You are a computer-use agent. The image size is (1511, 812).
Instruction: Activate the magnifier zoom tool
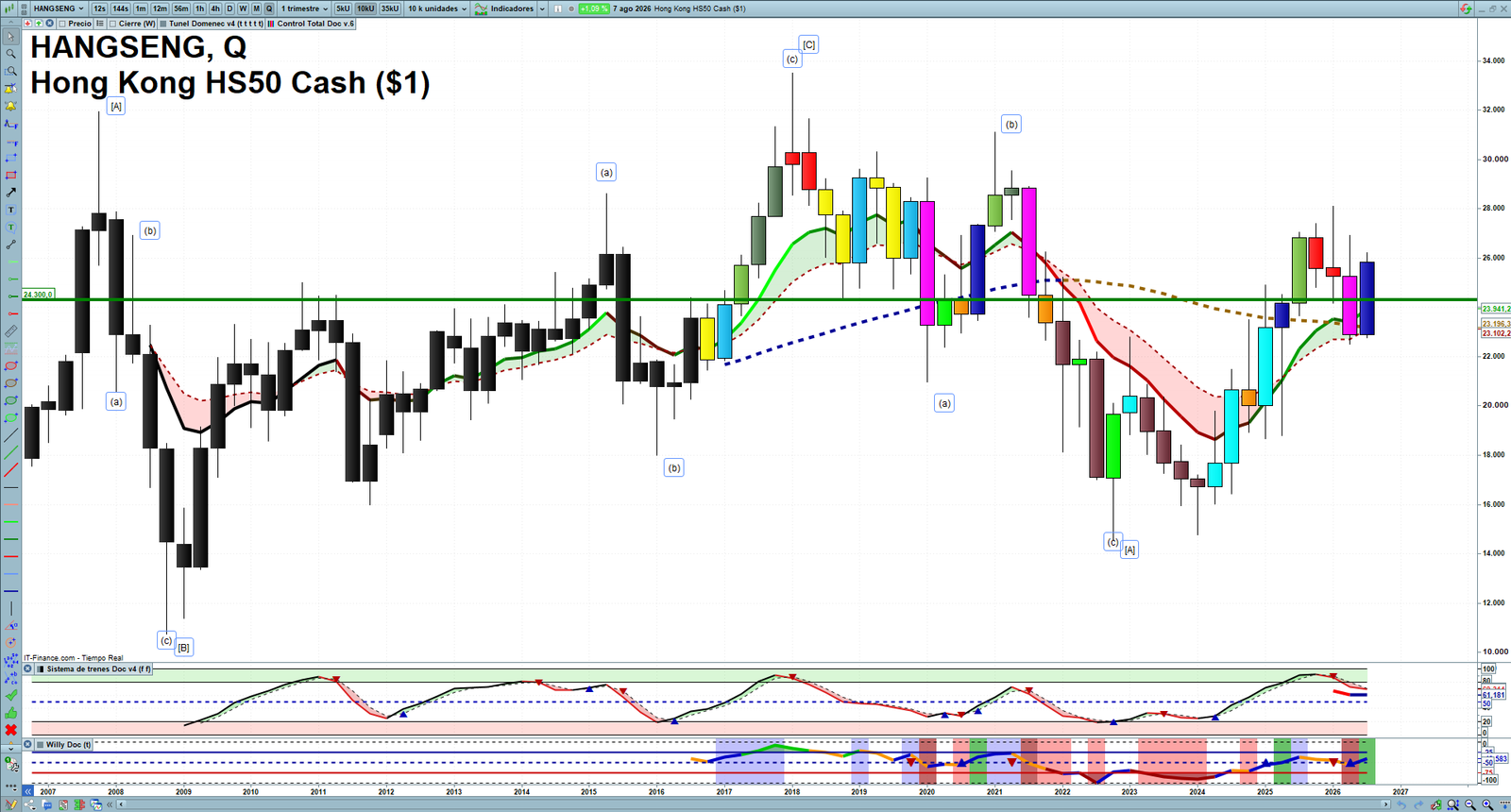coord(10,54)
